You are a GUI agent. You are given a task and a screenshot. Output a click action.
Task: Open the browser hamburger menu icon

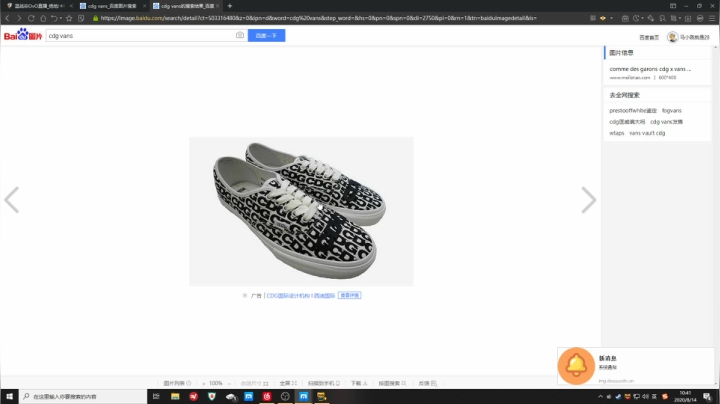(712, 18)
